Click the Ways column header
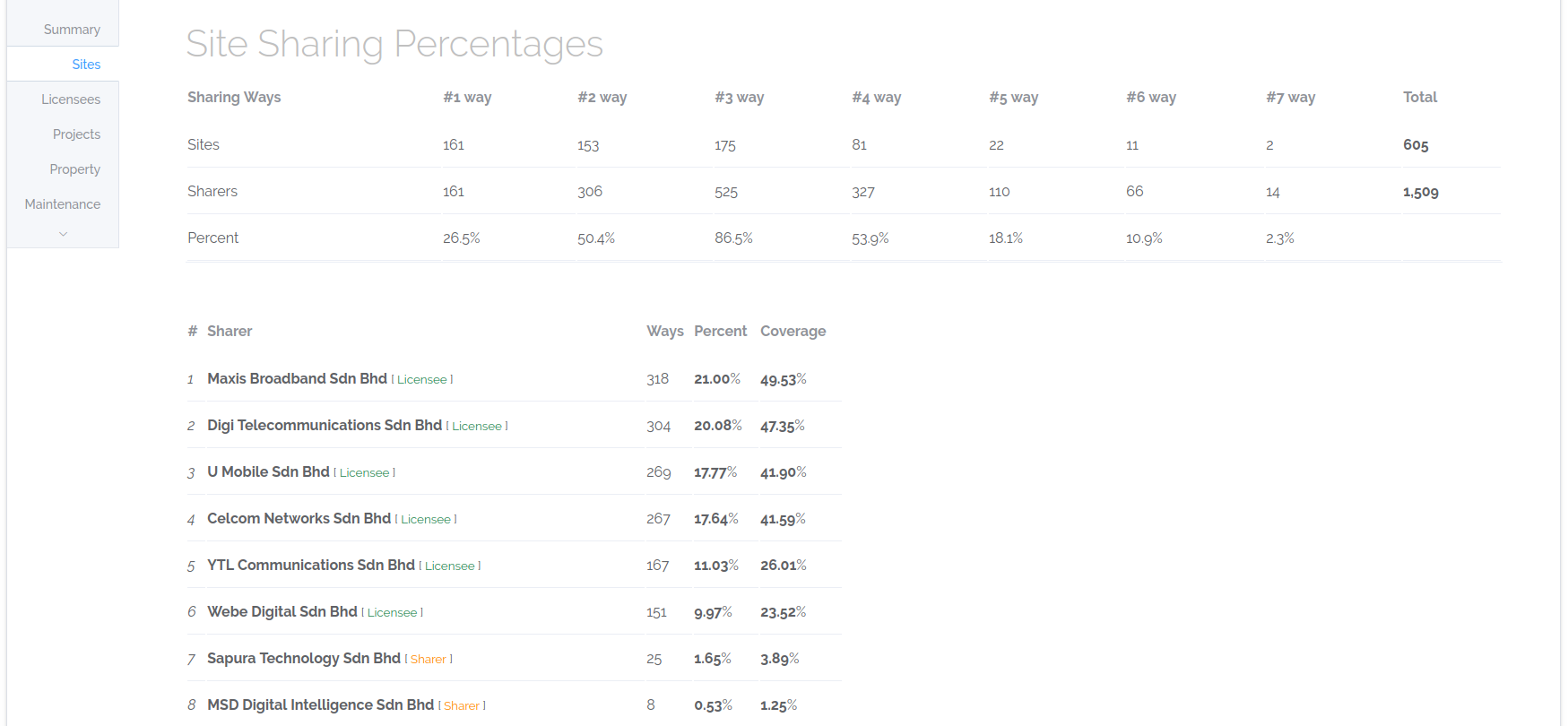Viewport: 1568px width, 726px height. 665,331
